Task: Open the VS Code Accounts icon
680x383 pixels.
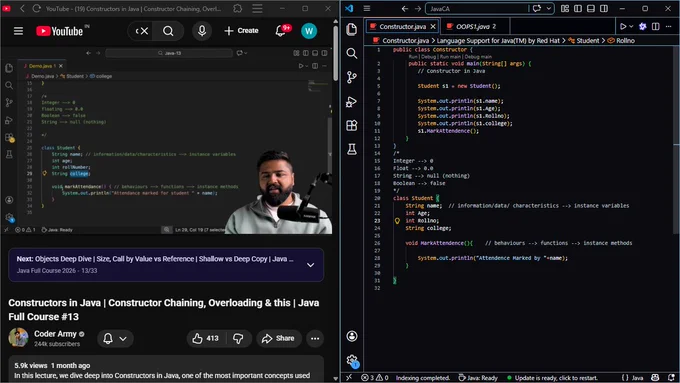Action: click(352, 336)
